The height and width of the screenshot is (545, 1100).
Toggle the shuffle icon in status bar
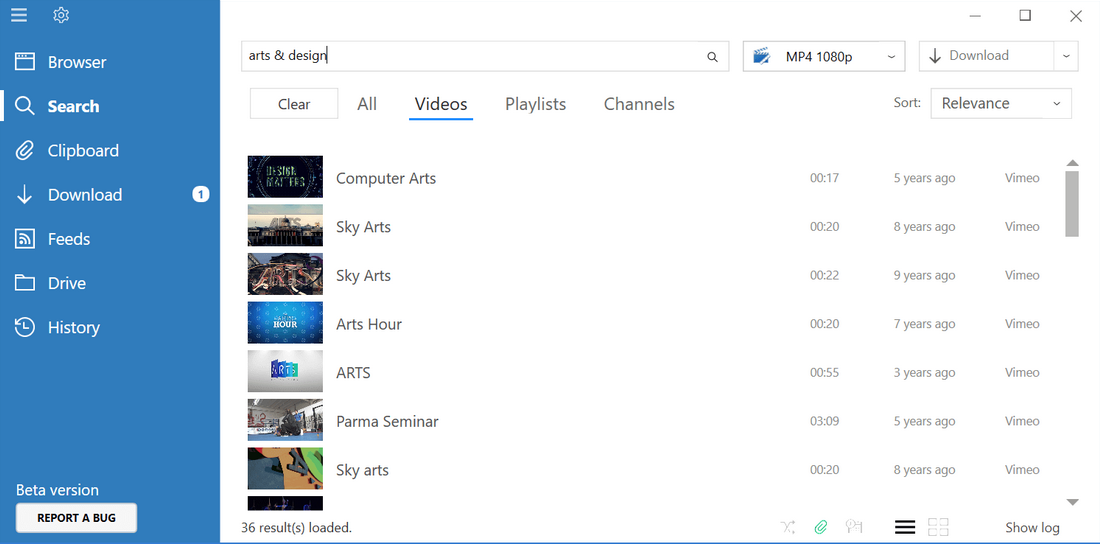788,527
